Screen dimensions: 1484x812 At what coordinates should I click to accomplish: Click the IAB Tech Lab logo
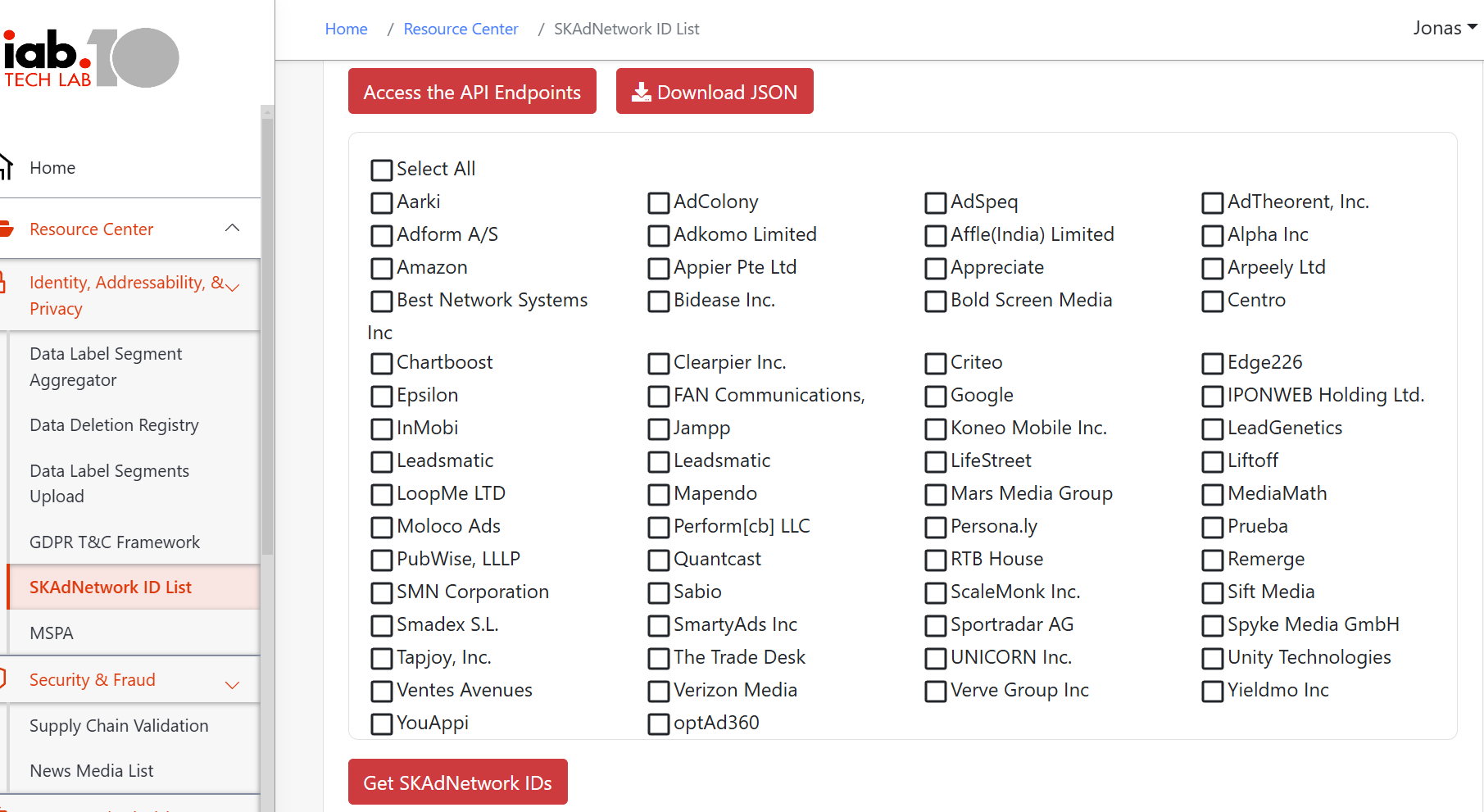[90, 57]
